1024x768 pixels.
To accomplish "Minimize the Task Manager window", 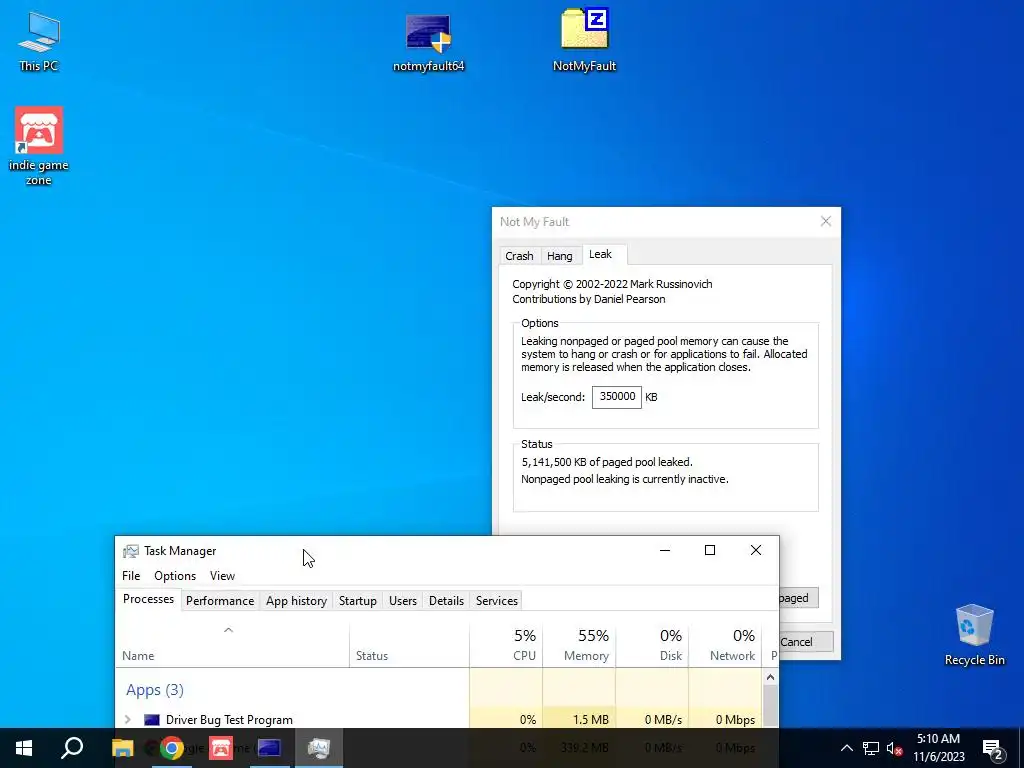I will pyautogui.click(x=665, y=551).
